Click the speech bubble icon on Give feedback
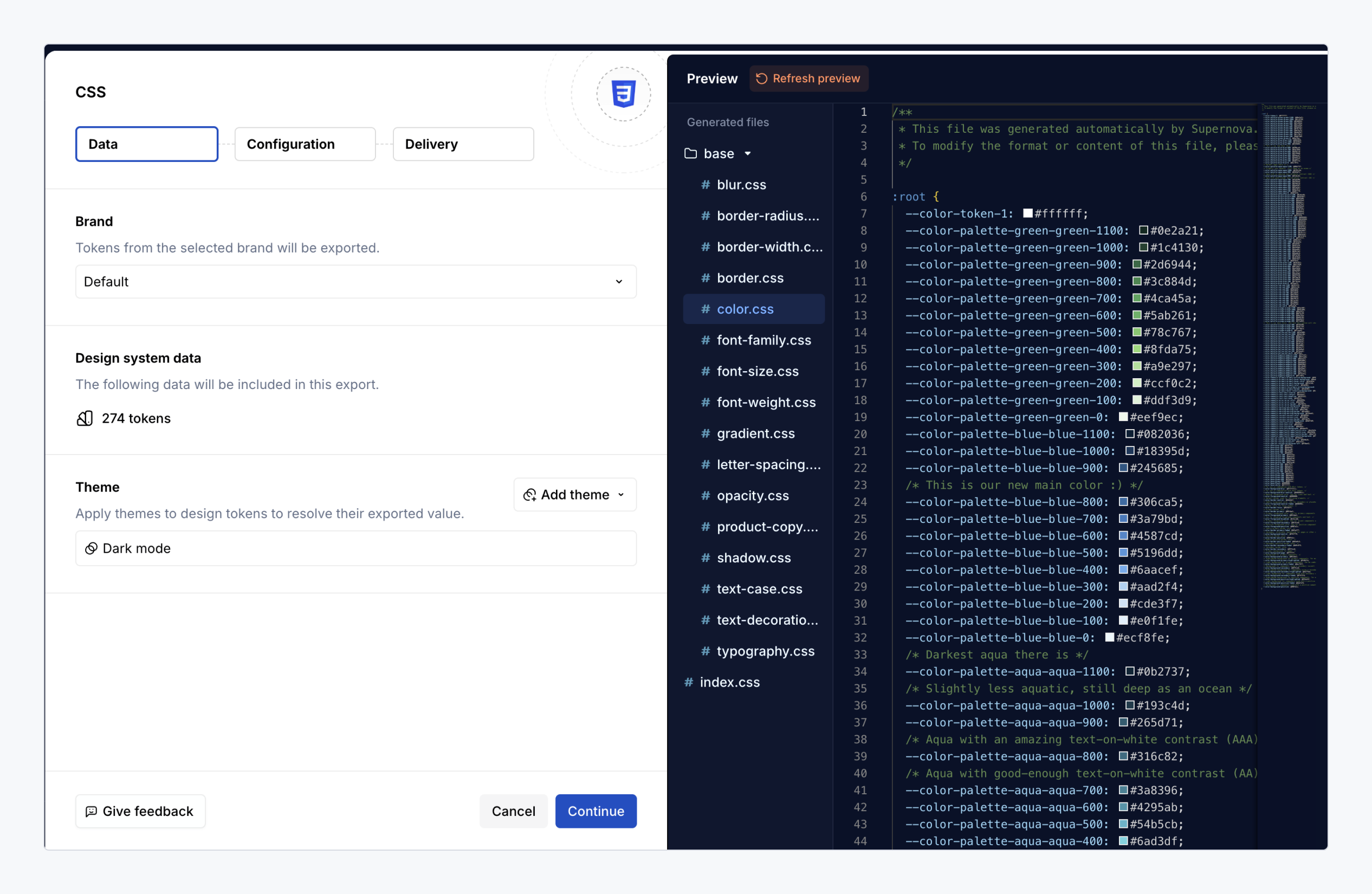Viewport: 1372px width, 894px height. (x=91, y=811)
